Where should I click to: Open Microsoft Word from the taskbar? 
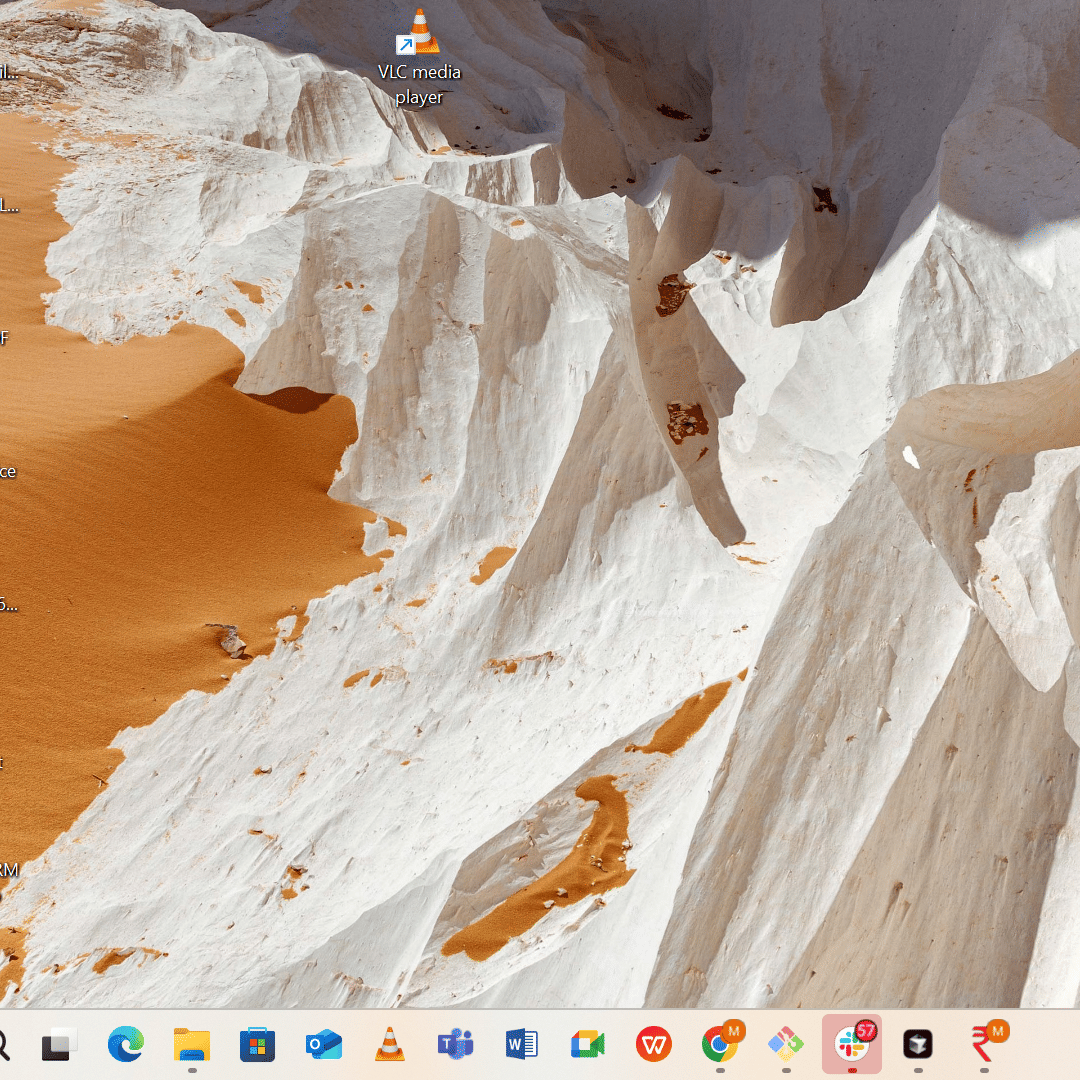521,1045
